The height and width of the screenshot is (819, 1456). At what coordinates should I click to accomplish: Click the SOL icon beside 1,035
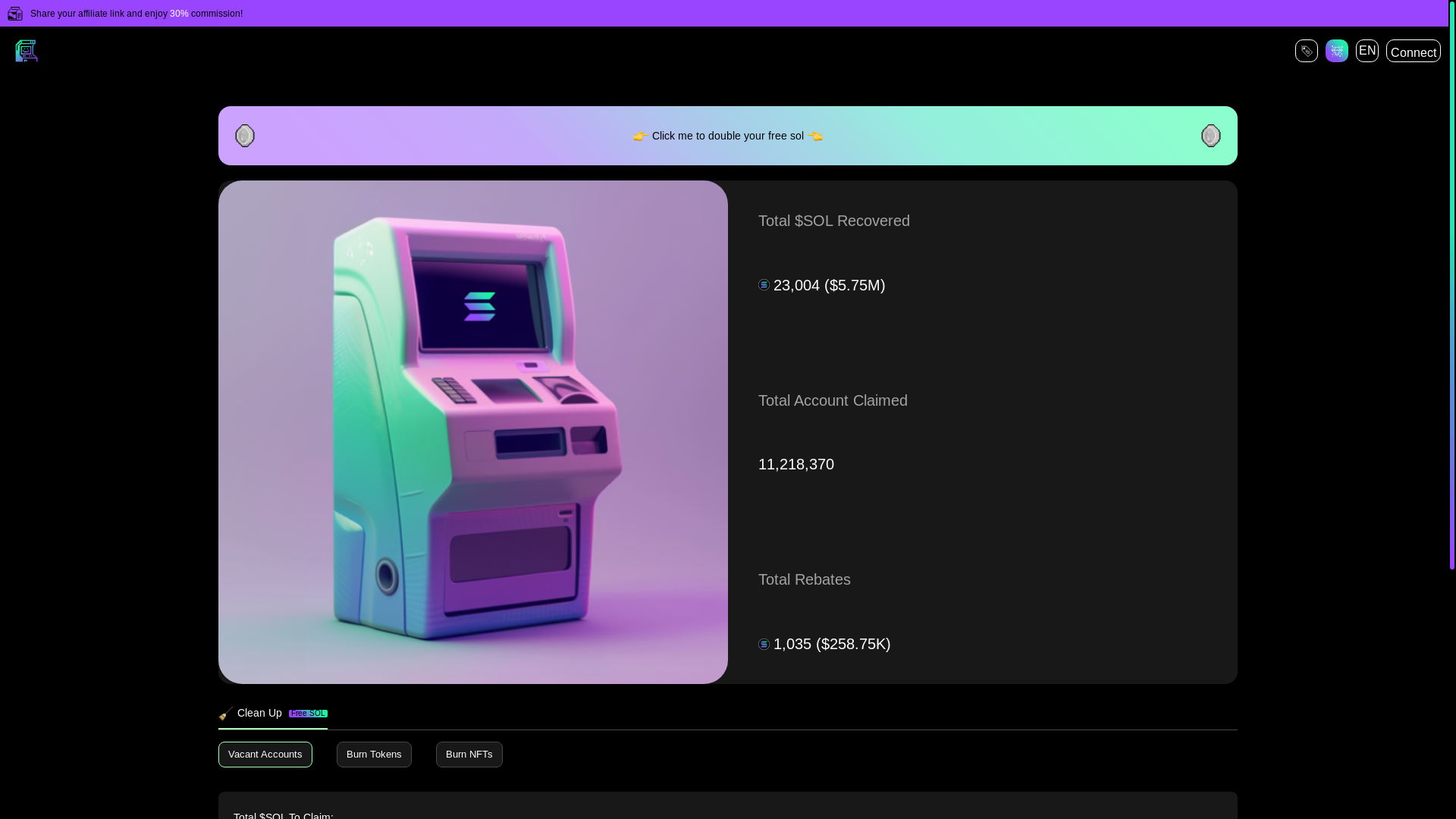coord(764,644)
